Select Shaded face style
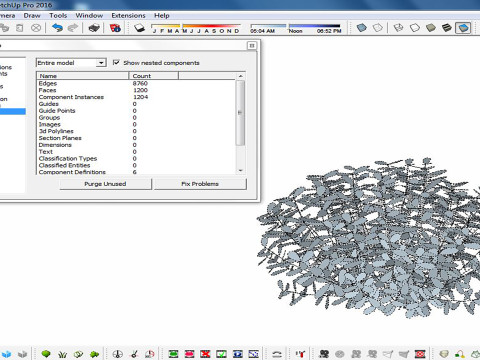The image size is (480, 360). pyautogui.click(x=431, y=28)
